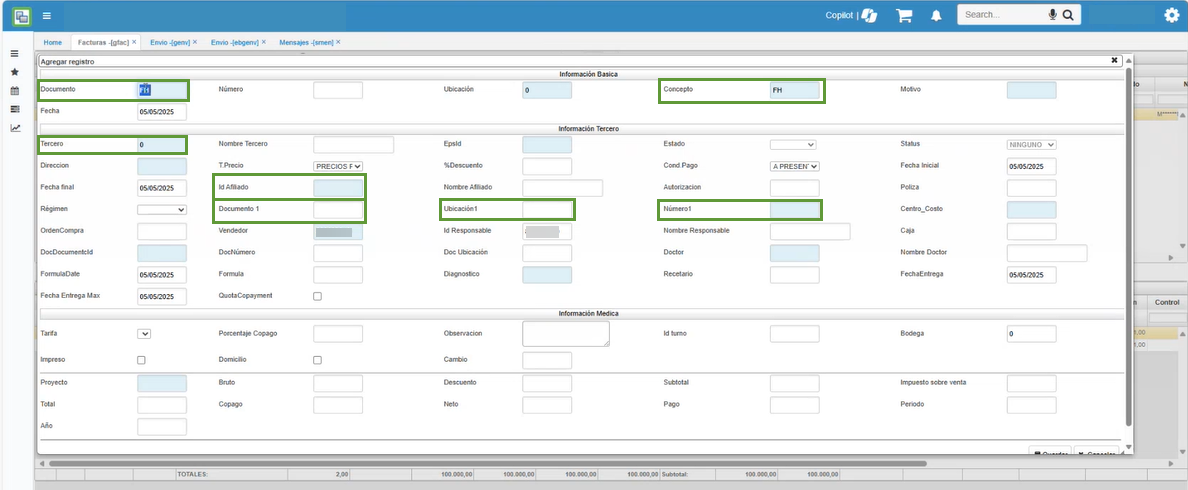Open notifications bell in header

tap(936, 15)
